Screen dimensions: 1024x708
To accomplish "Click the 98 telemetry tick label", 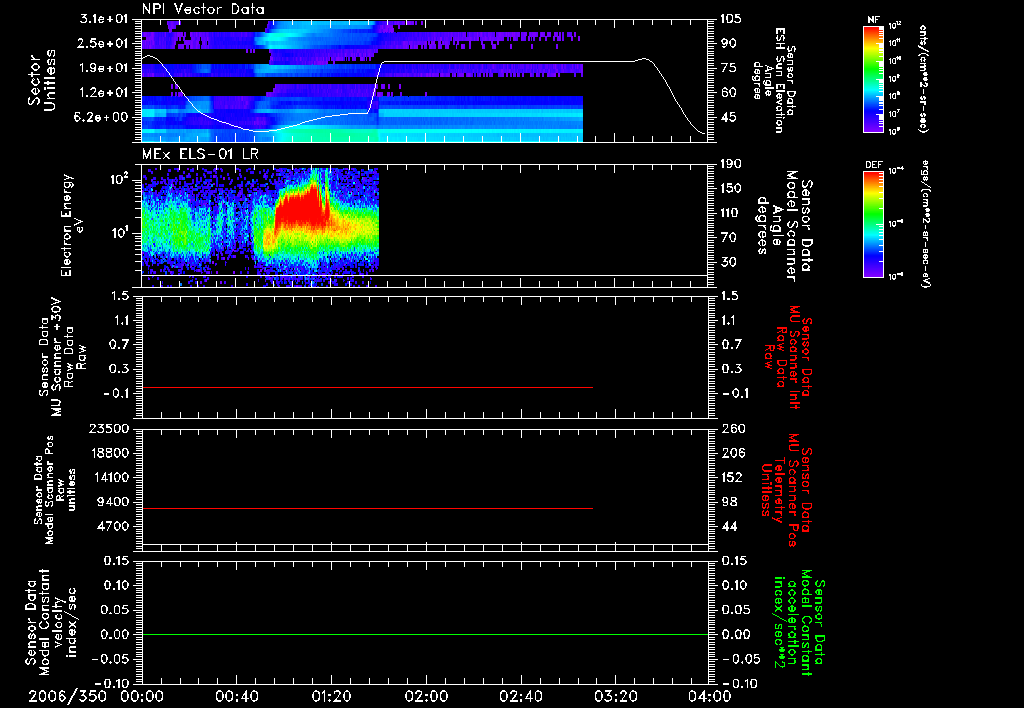I will pyautogui.click(x=729, y=502).
